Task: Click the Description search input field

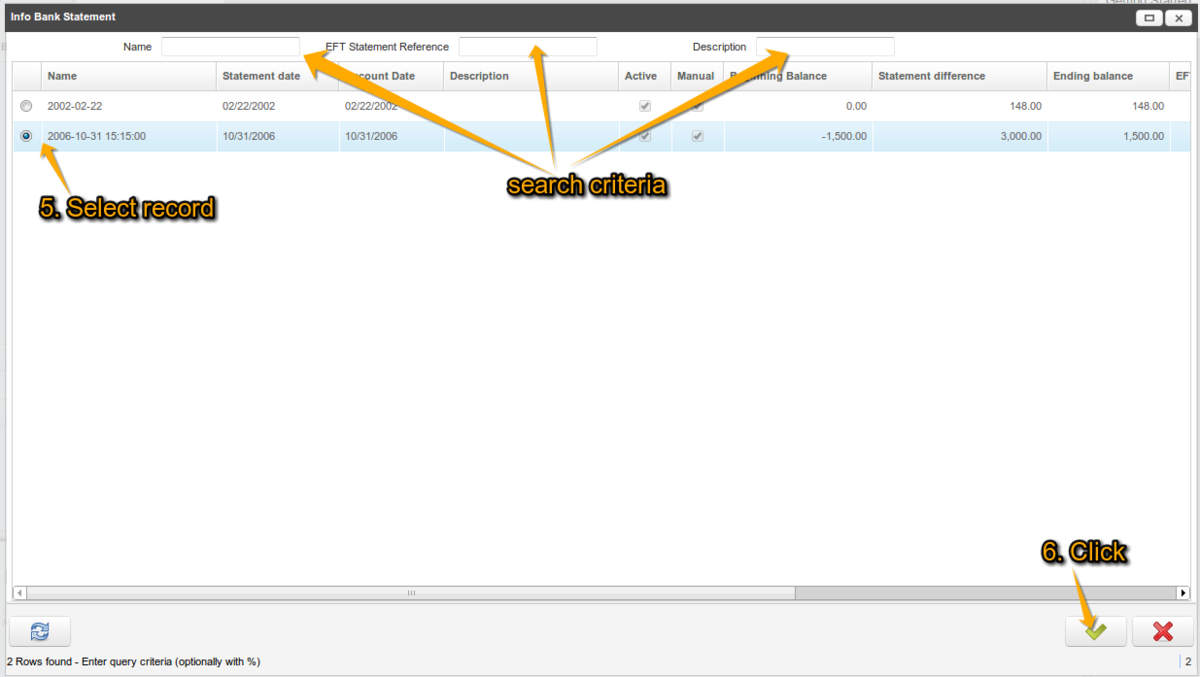Action: point(825,47)
